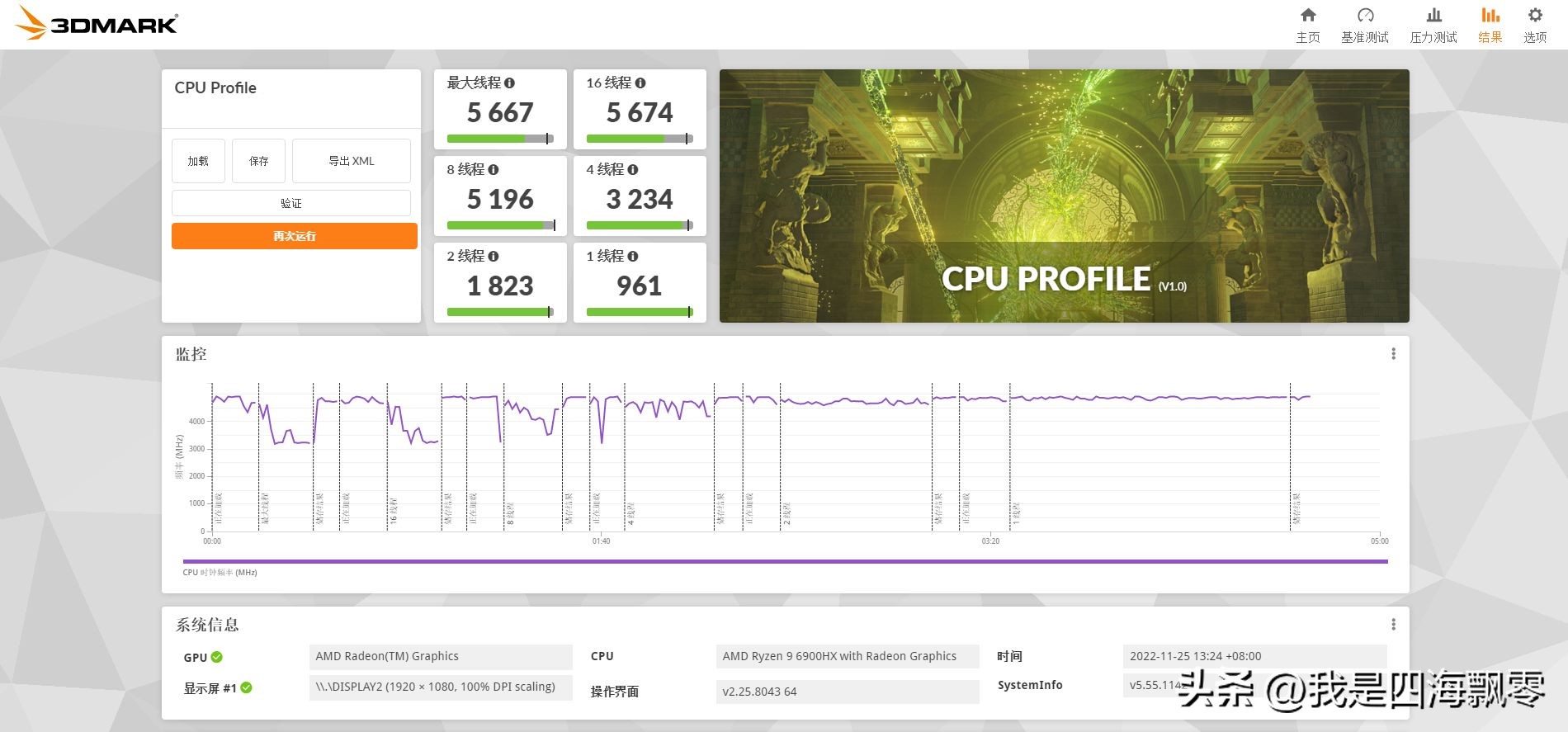Run the test again with 再次运行
This screenshot has width=1568, height=732.
[295, 236]
